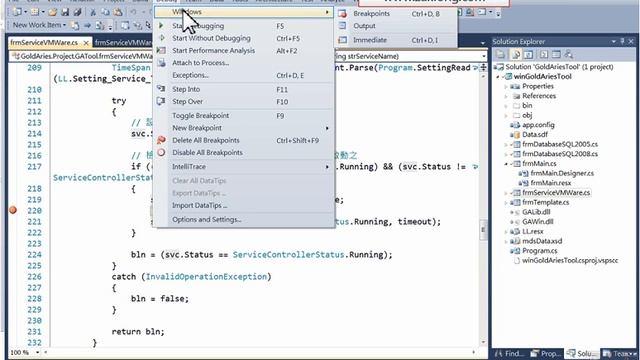Click the Breakpoints window icon in submenu
This screenshot has width=640, height=360.
[342, 14]
